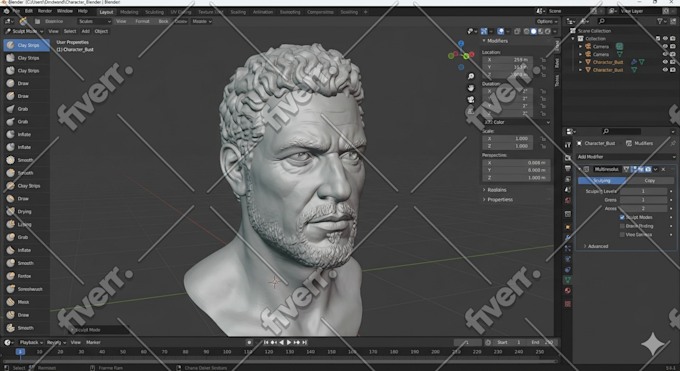
Task: Toggle Multiresolution render visibility camera icon
Action: pyautogui.click(x=648, y=169)
